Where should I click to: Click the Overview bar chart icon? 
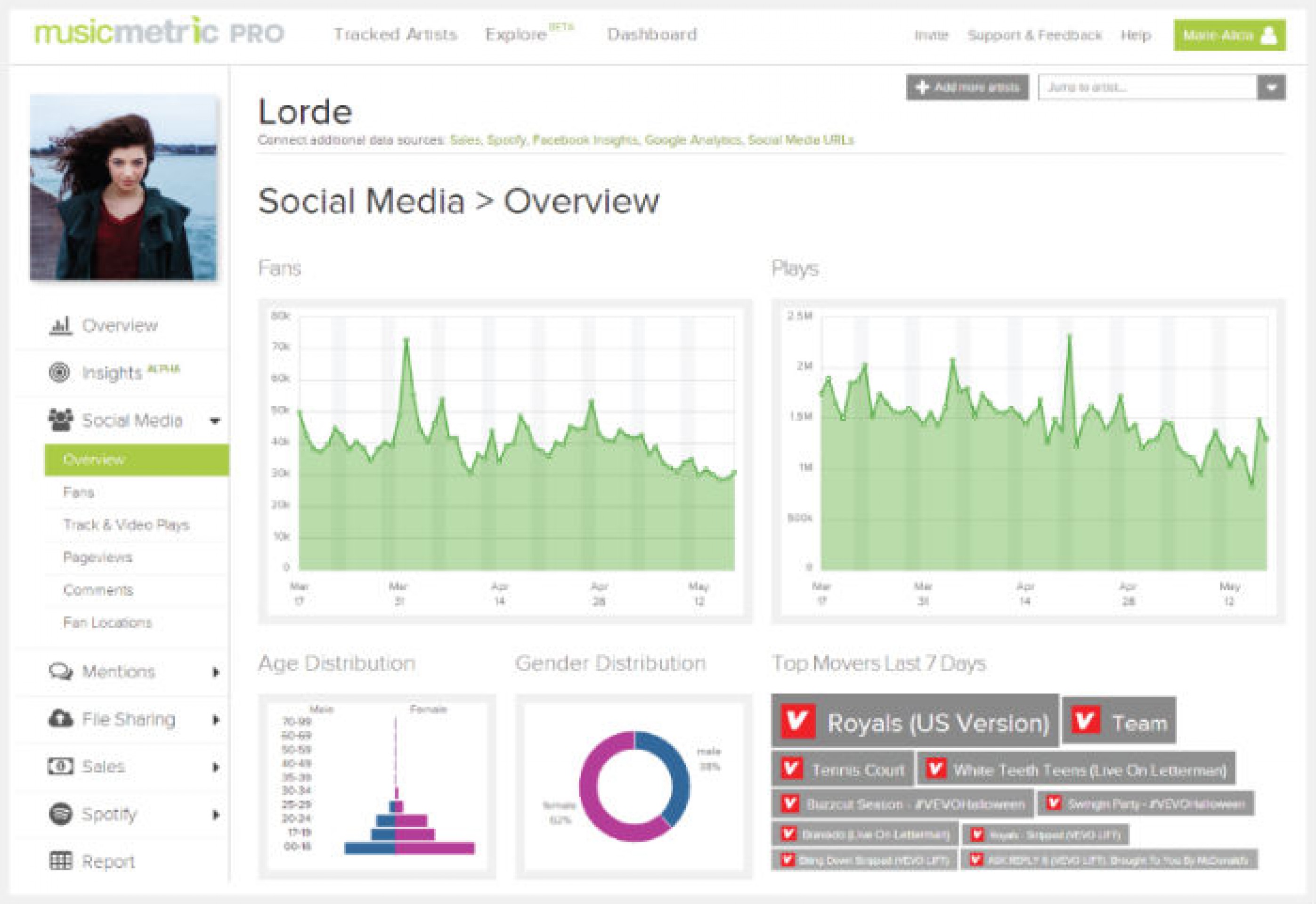pos(61,326)
